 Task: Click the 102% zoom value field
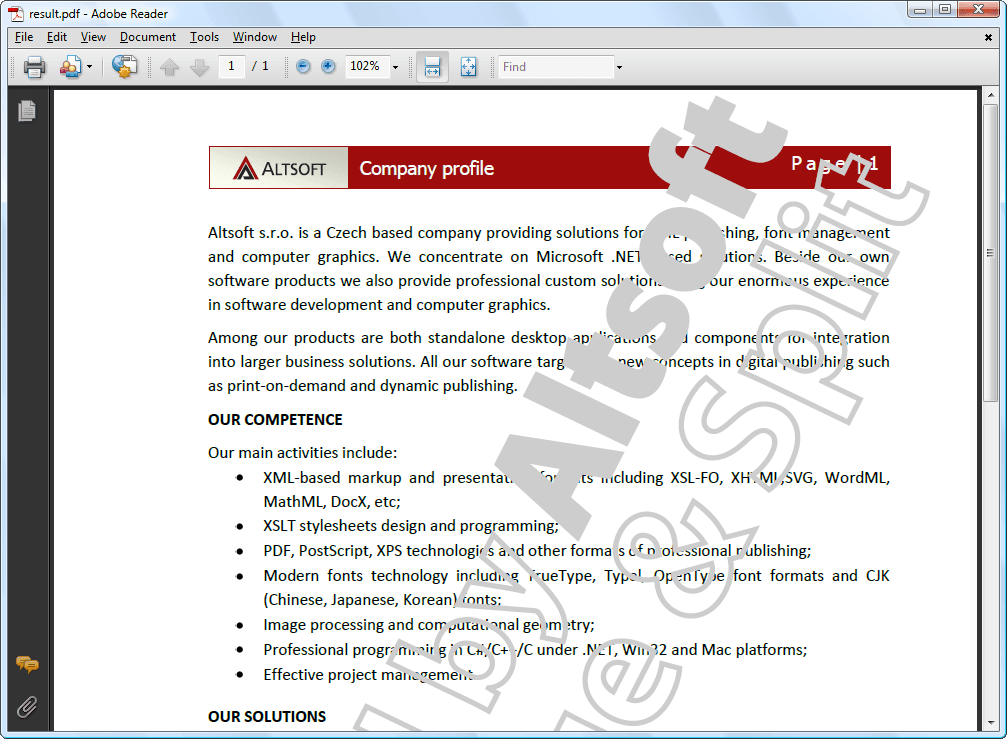(367, 66)
